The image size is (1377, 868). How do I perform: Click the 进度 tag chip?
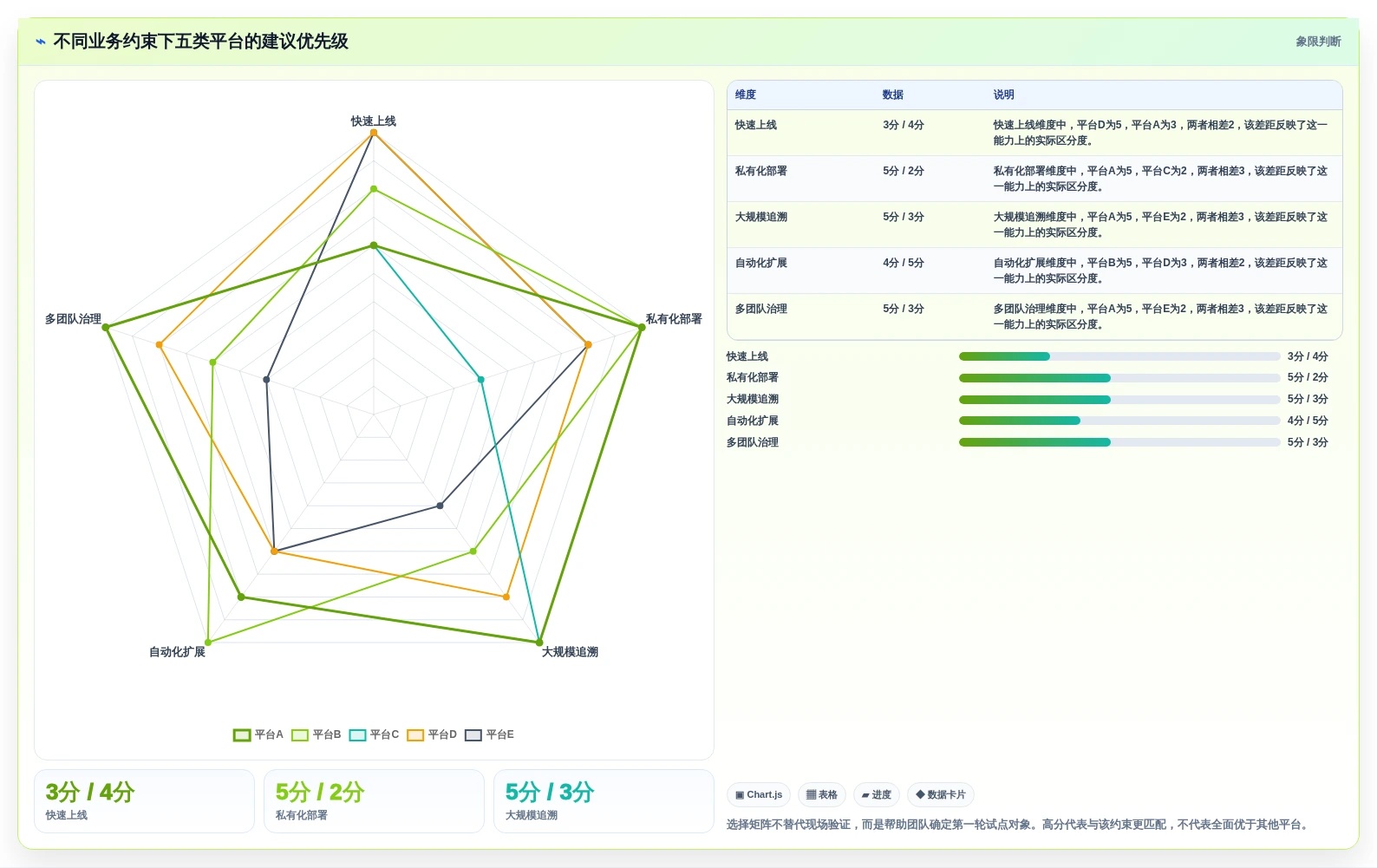coord(877,794)
